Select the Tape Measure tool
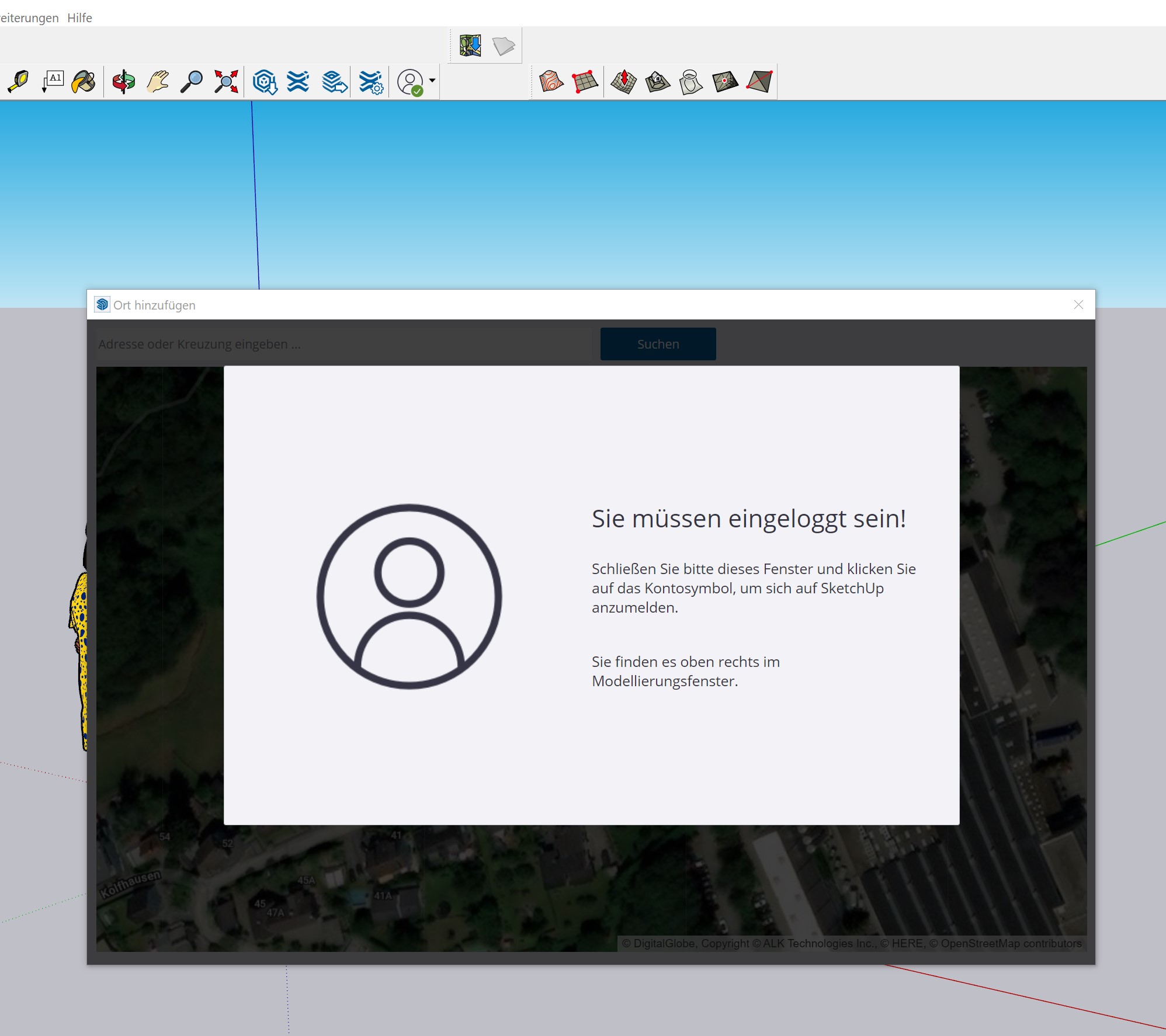Viewport: 1166px width, 1036px height. point(18,81)
